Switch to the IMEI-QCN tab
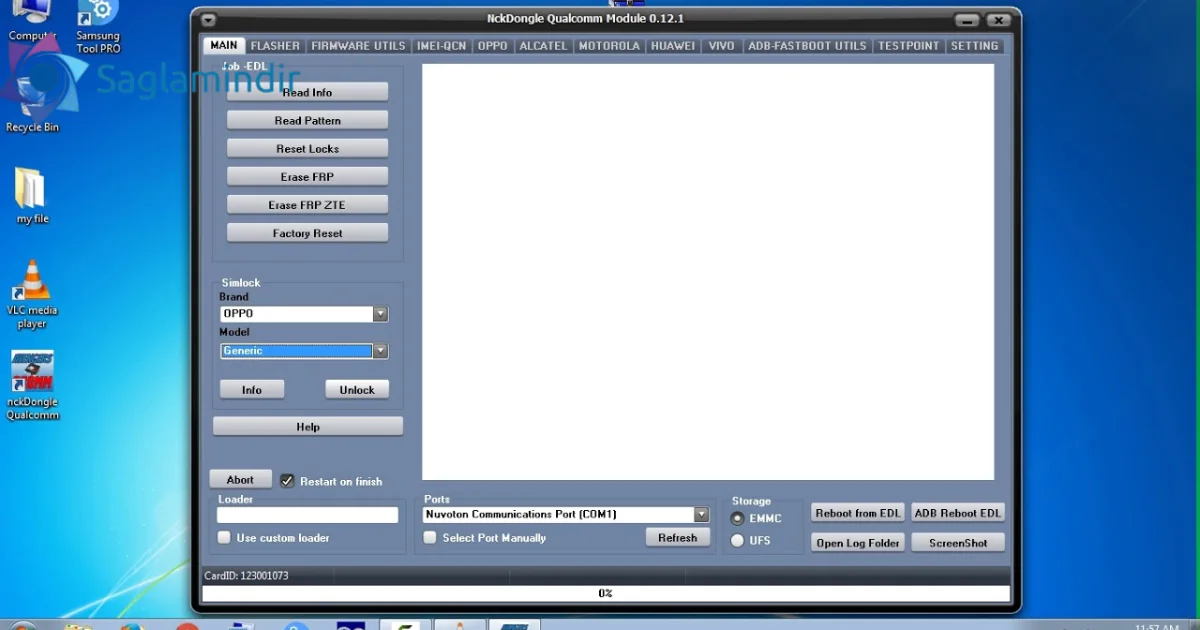The image size is (1200, 630). [441, 46]
